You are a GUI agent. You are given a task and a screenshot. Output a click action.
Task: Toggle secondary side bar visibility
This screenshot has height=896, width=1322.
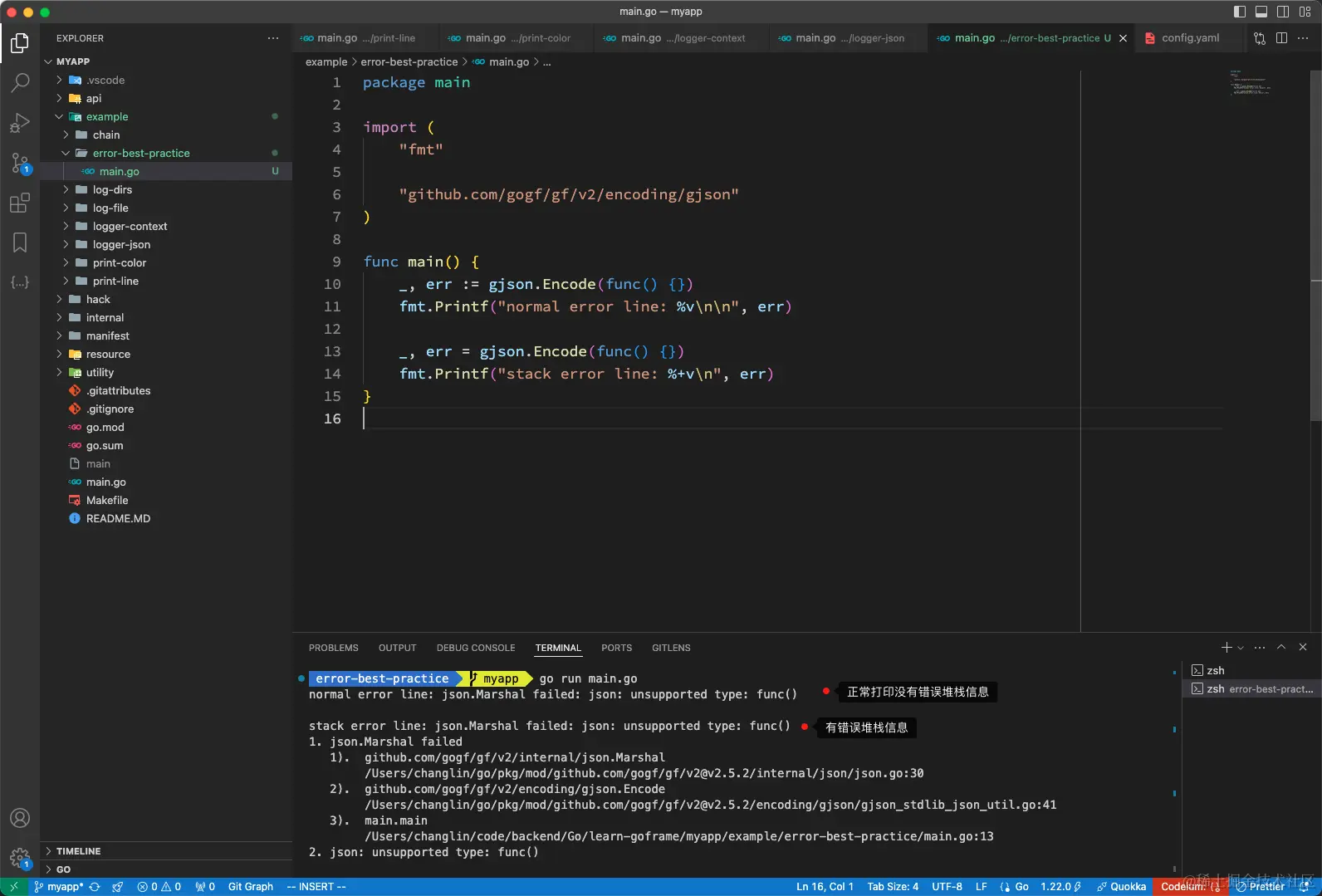1283,12
